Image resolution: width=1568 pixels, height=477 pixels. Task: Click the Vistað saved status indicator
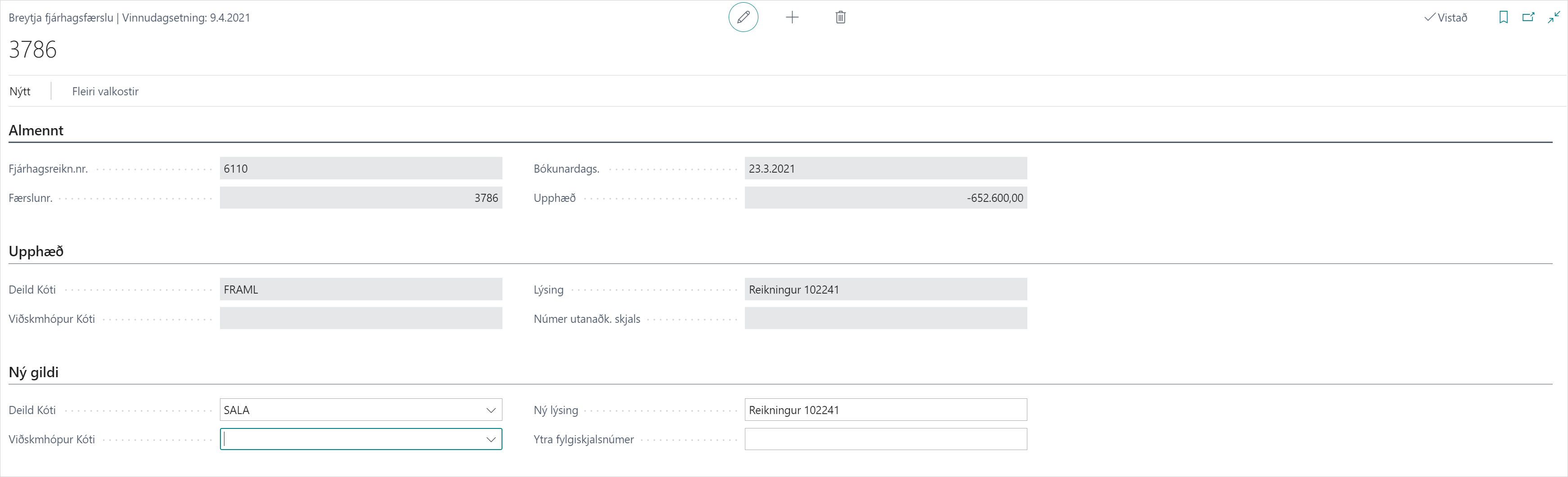point(1446,18)
